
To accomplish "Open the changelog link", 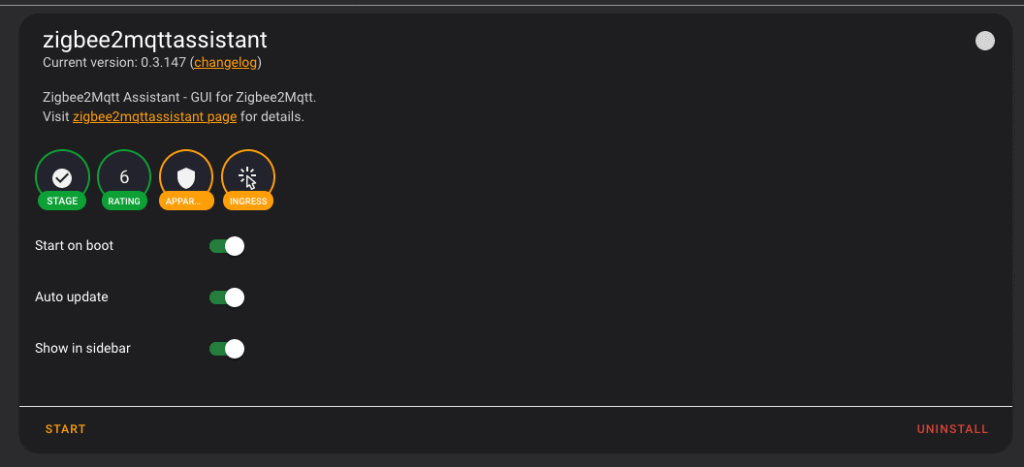I will point(226,63).
